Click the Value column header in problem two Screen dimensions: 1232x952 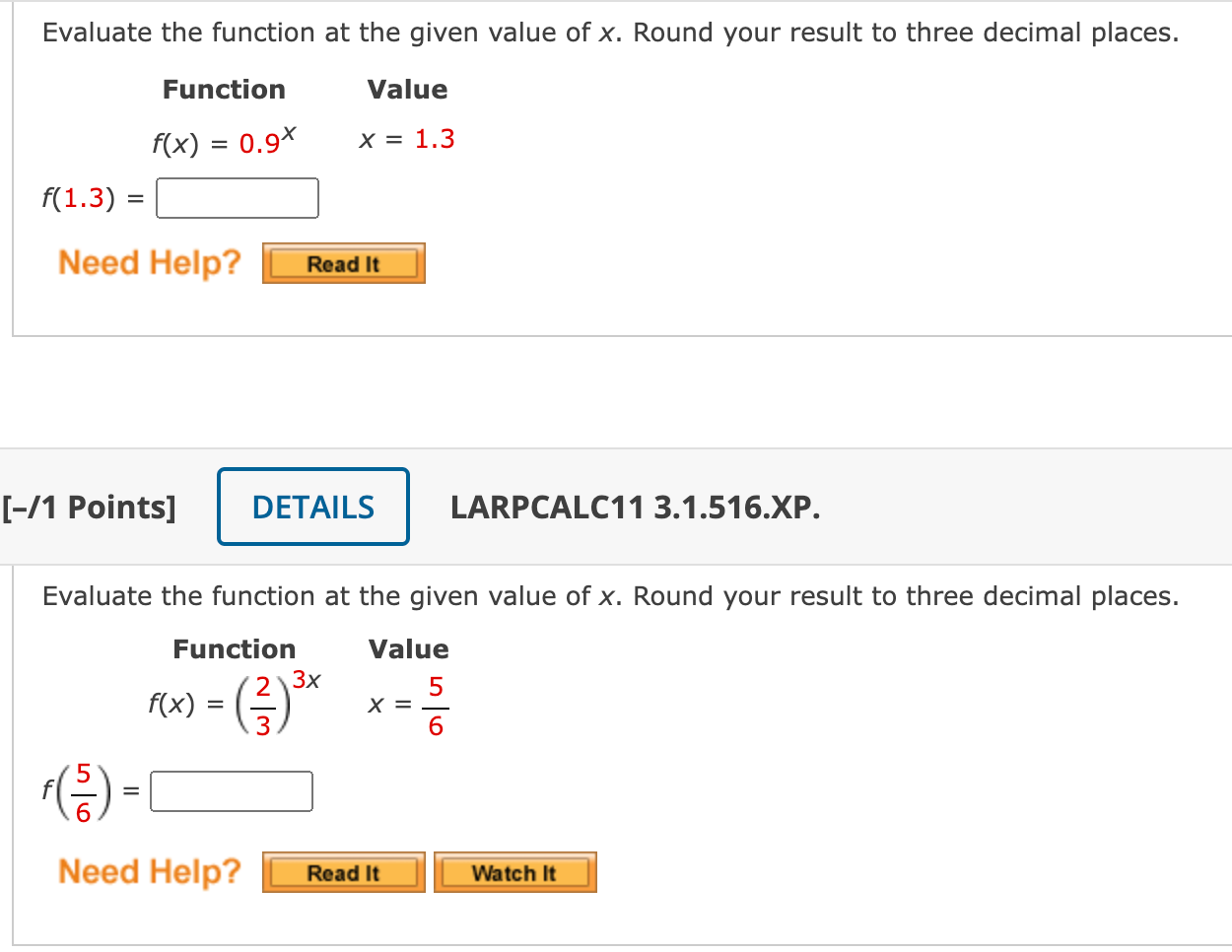pyautogui.click(x=407, y=648)
